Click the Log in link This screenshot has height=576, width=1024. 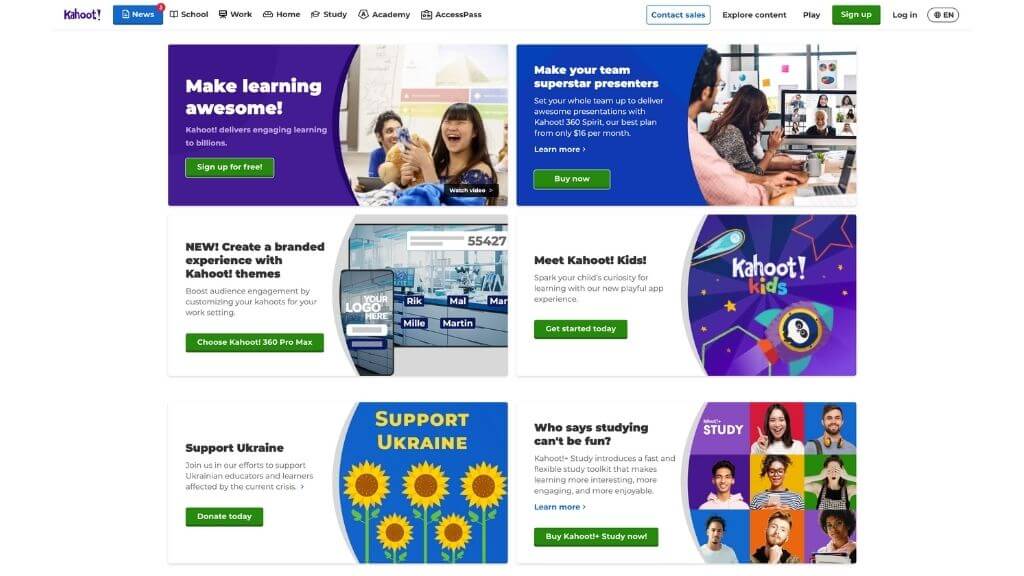[904, 14]
